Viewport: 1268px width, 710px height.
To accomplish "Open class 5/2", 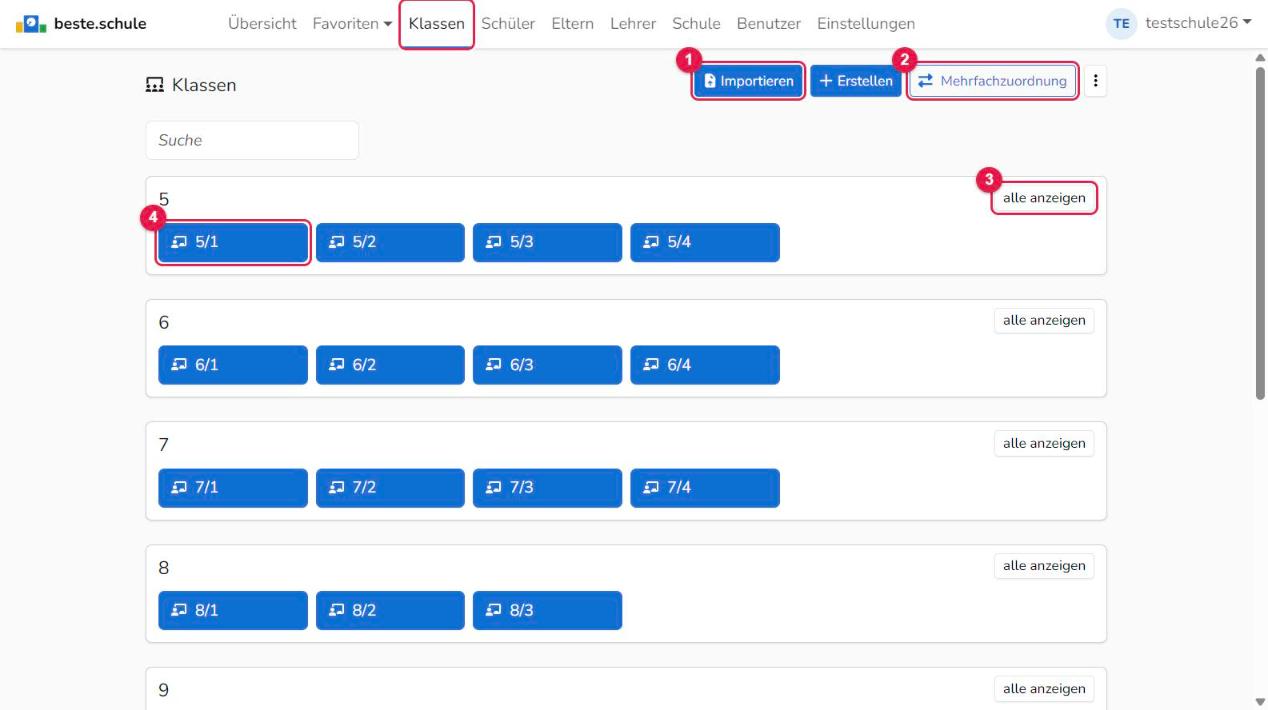I will point(390,242).
